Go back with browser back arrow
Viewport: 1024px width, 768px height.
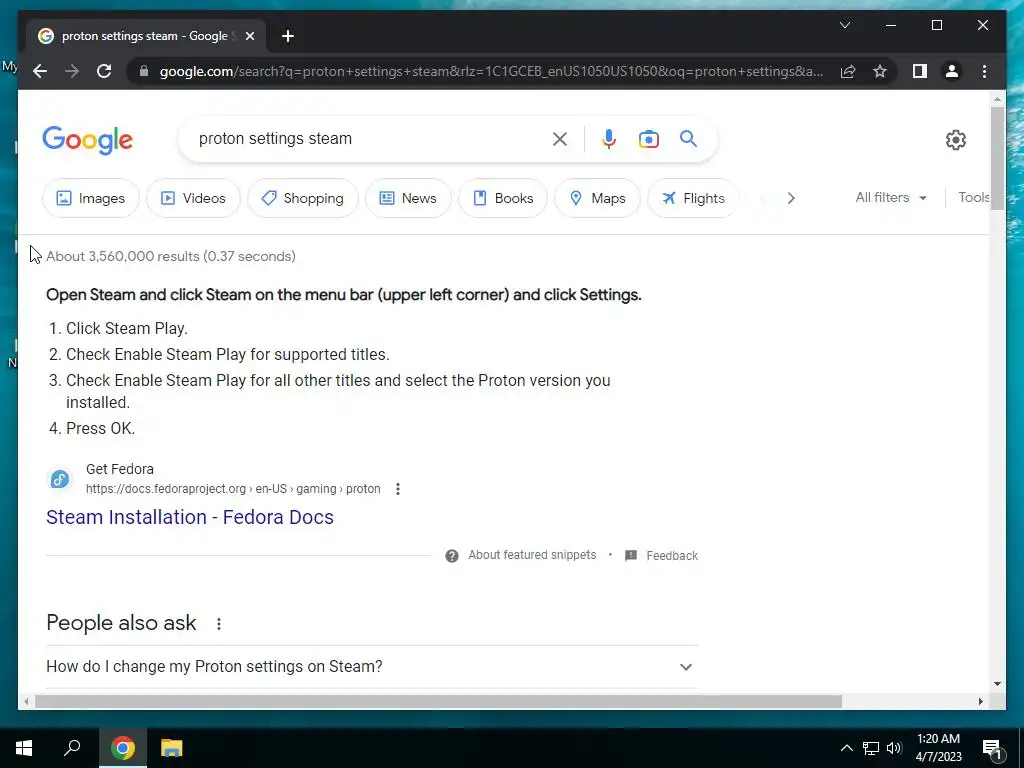40,71
